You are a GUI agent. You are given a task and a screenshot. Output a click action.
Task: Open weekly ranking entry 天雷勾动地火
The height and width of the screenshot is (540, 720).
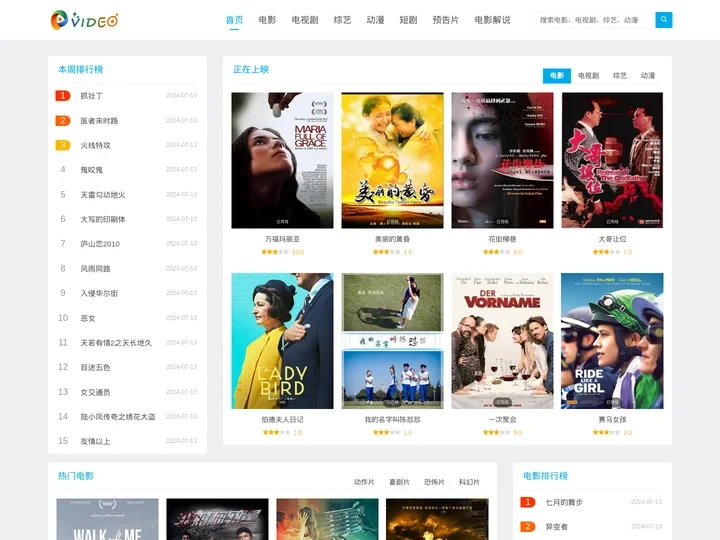(x=103, y=195)
